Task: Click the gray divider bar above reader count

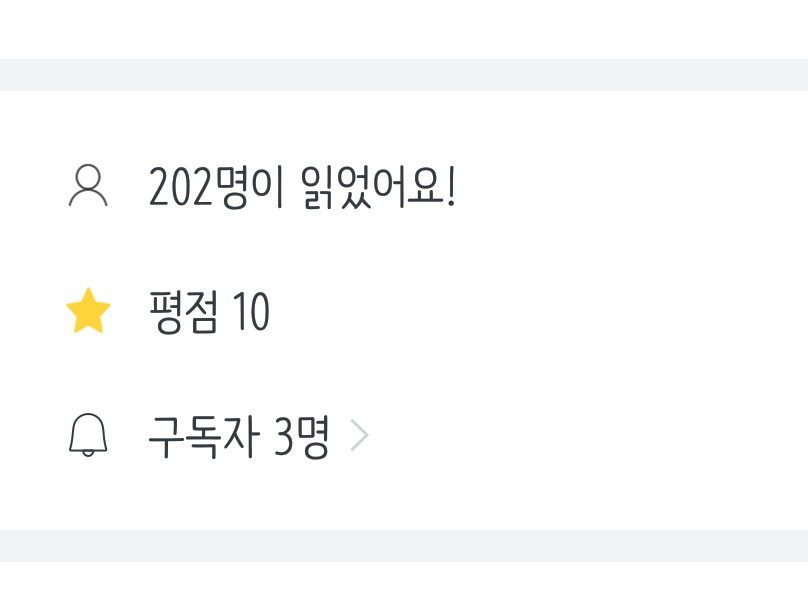Action: (404, 75)
